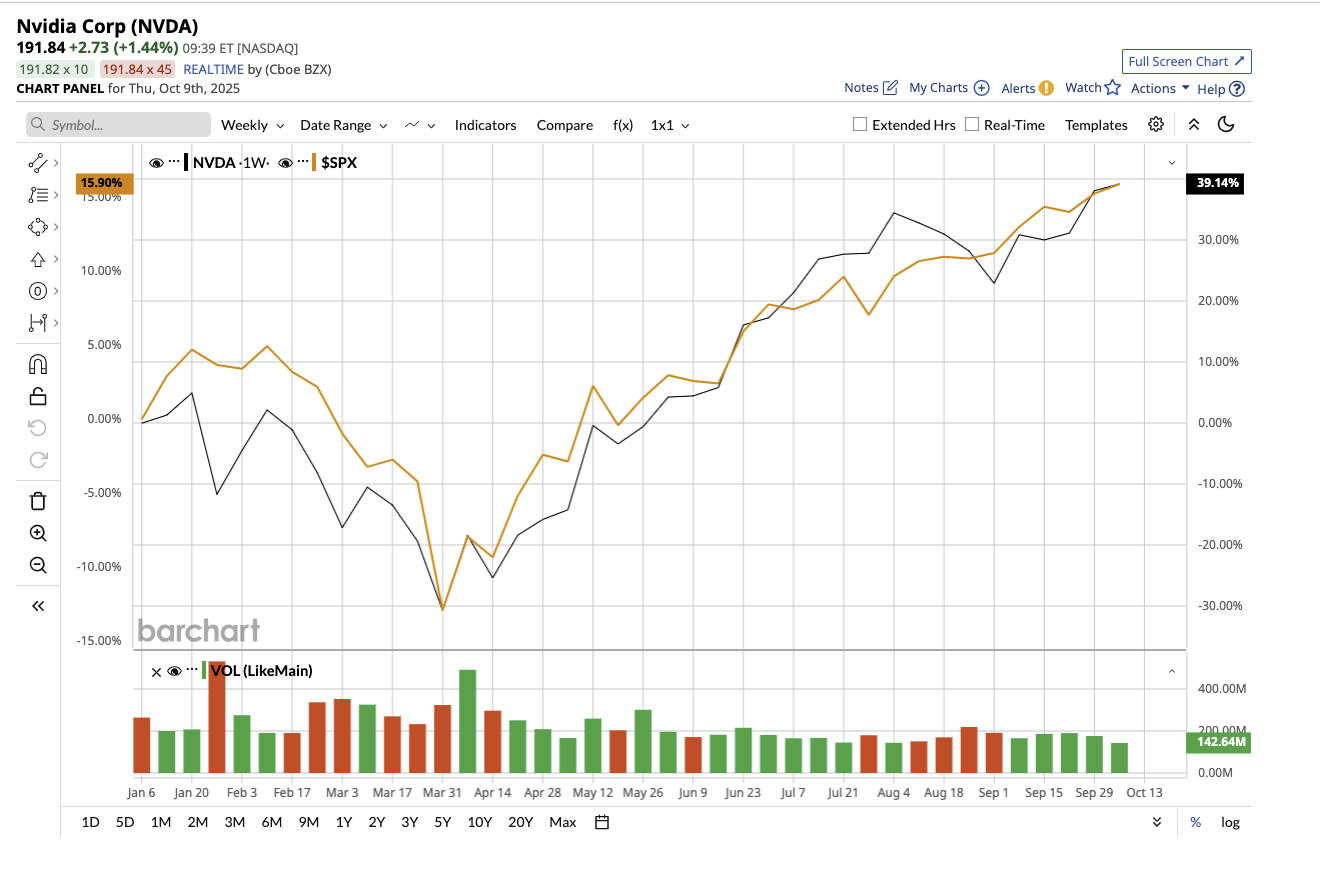
Task: Toggle log scale button
Action: [1230, 822]
